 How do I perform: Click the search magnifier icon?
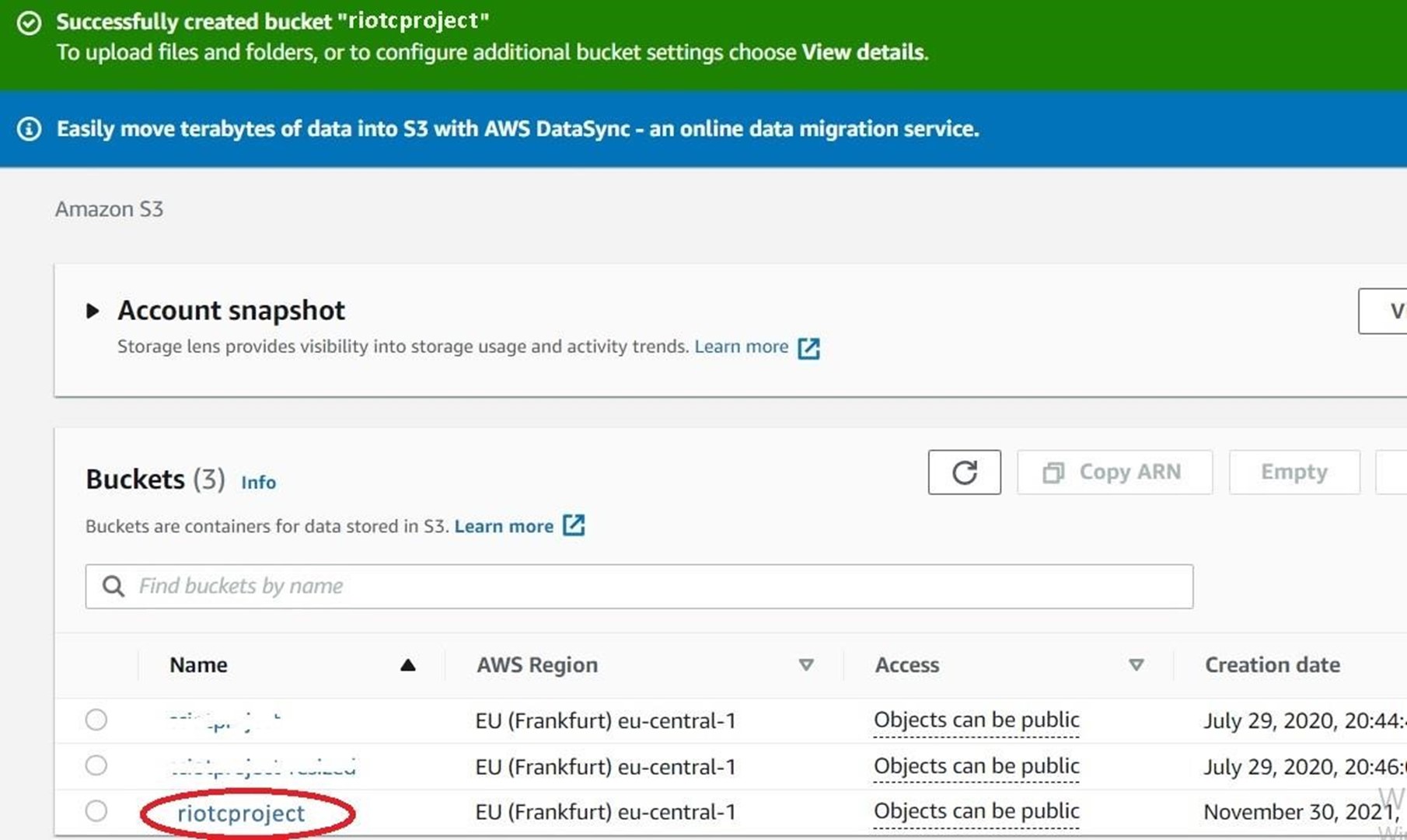click(113, 586)
